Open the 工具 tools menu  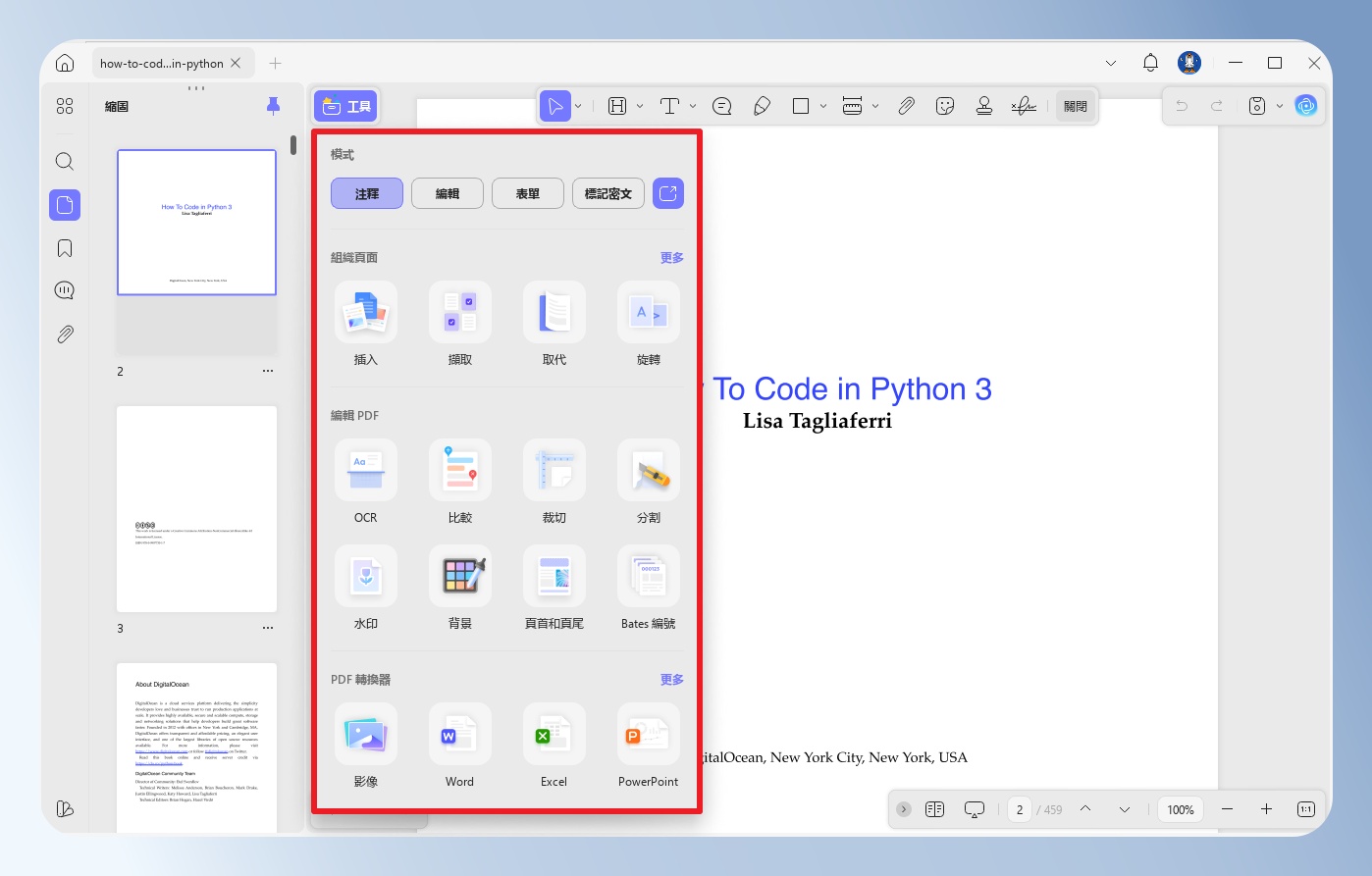tap(346, 106)
